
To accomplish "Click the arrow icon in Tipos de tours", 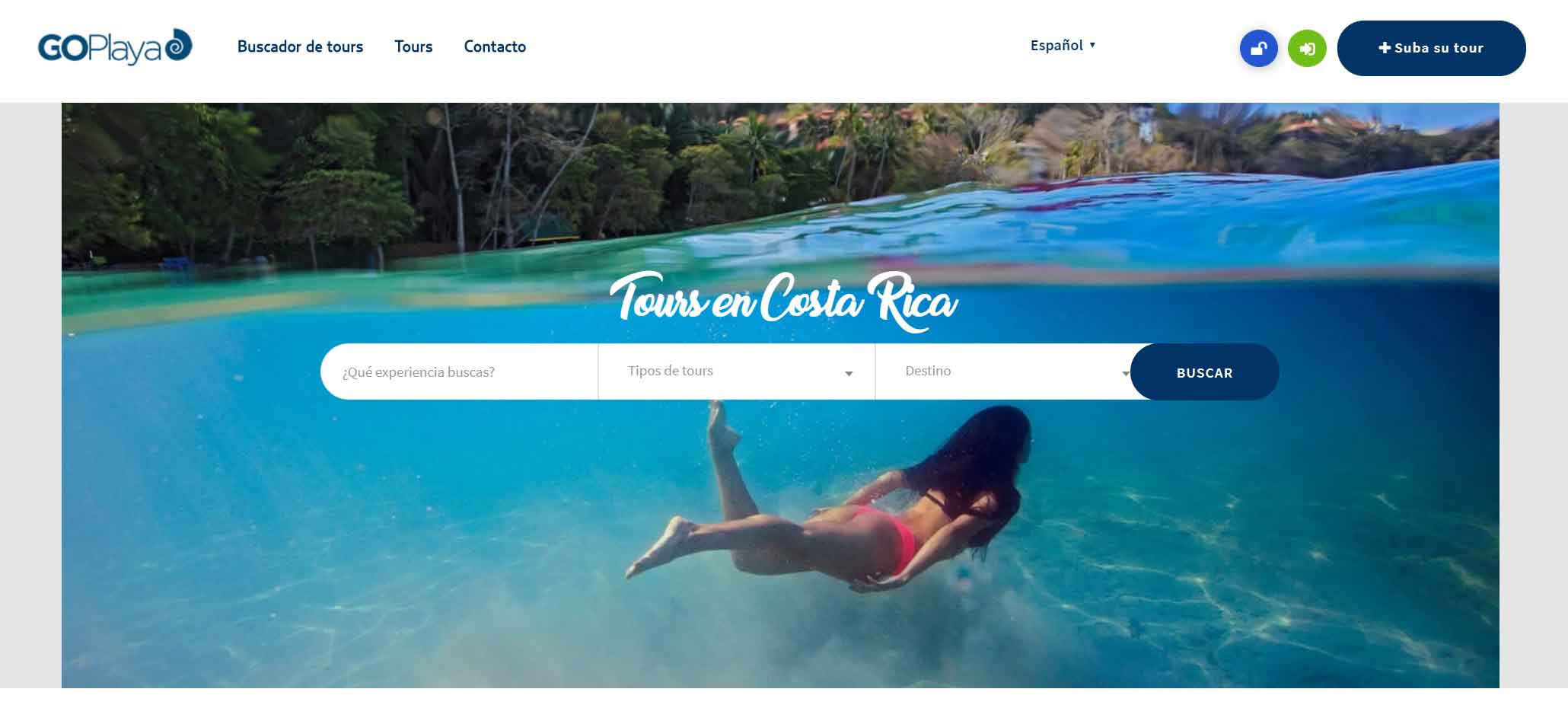I will click(x=849, y=374).
